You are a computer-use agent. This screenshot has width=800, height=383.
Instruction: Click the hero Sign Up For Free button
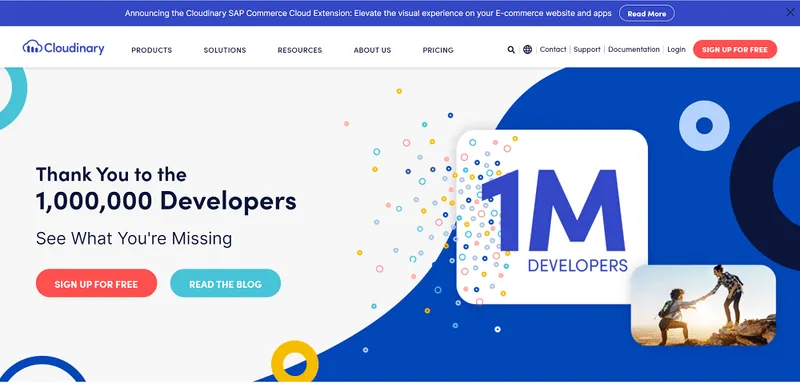pyautogui.click(x=96, y=284)
